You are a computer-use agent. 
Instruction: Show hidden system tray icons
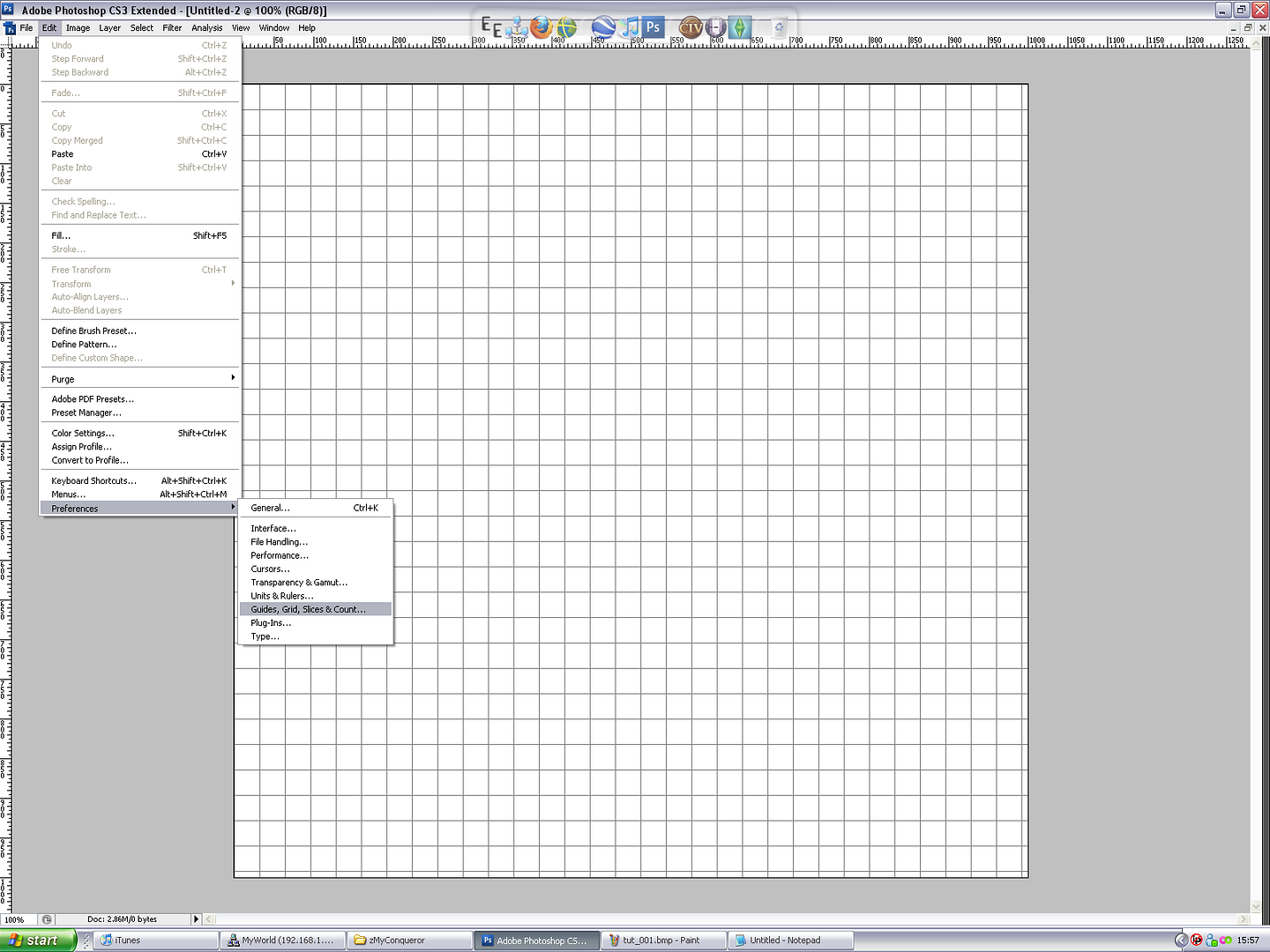click(x=1182, y=940)
